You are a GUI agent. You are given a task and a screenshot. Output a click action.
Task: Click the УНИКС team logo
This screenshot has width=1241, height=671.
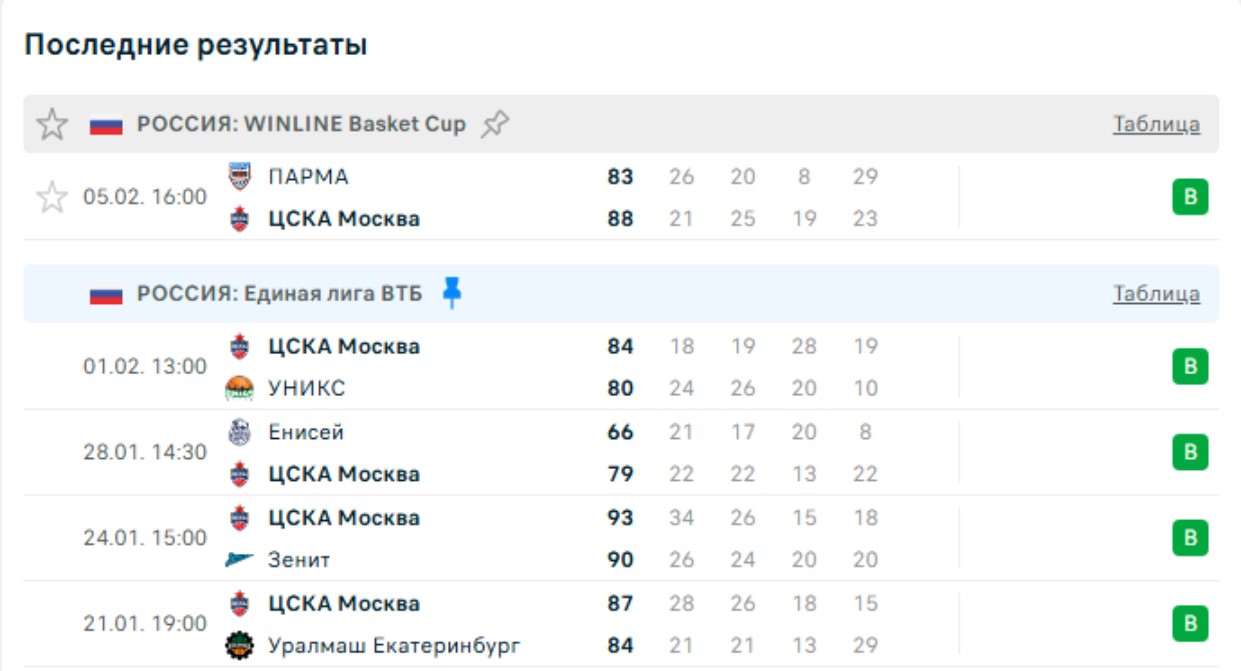[x=240, y=388]
